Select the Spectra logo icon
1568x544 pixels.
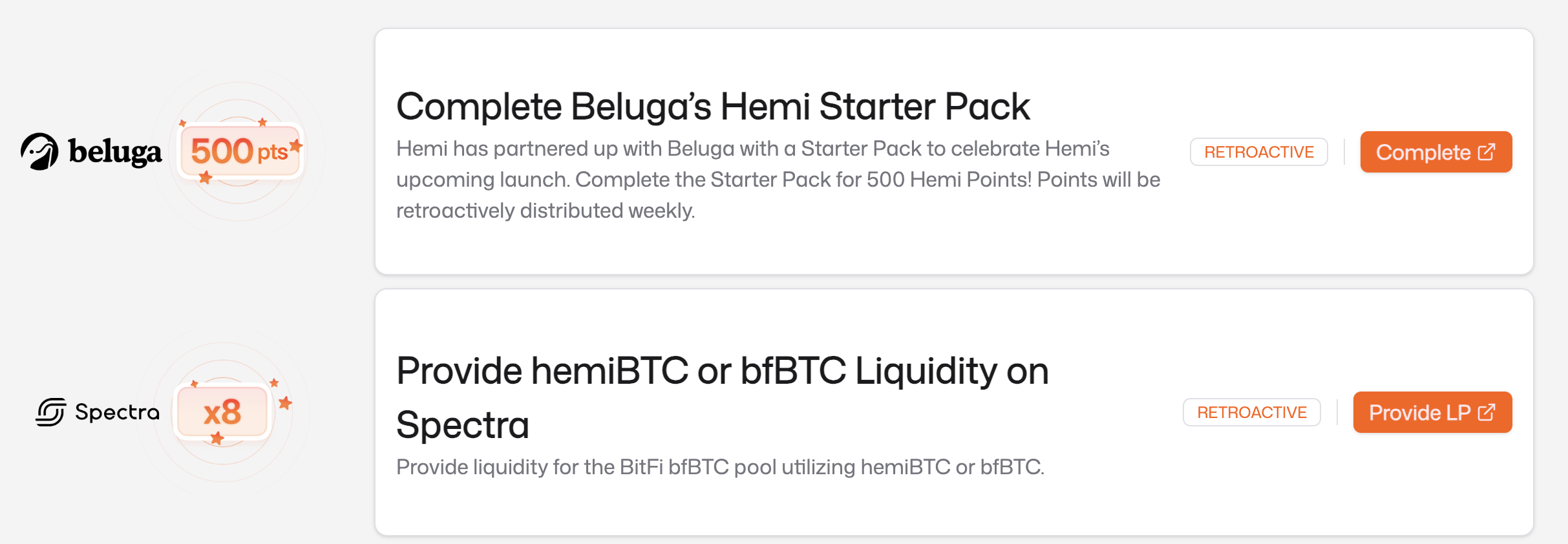[50, 412]
